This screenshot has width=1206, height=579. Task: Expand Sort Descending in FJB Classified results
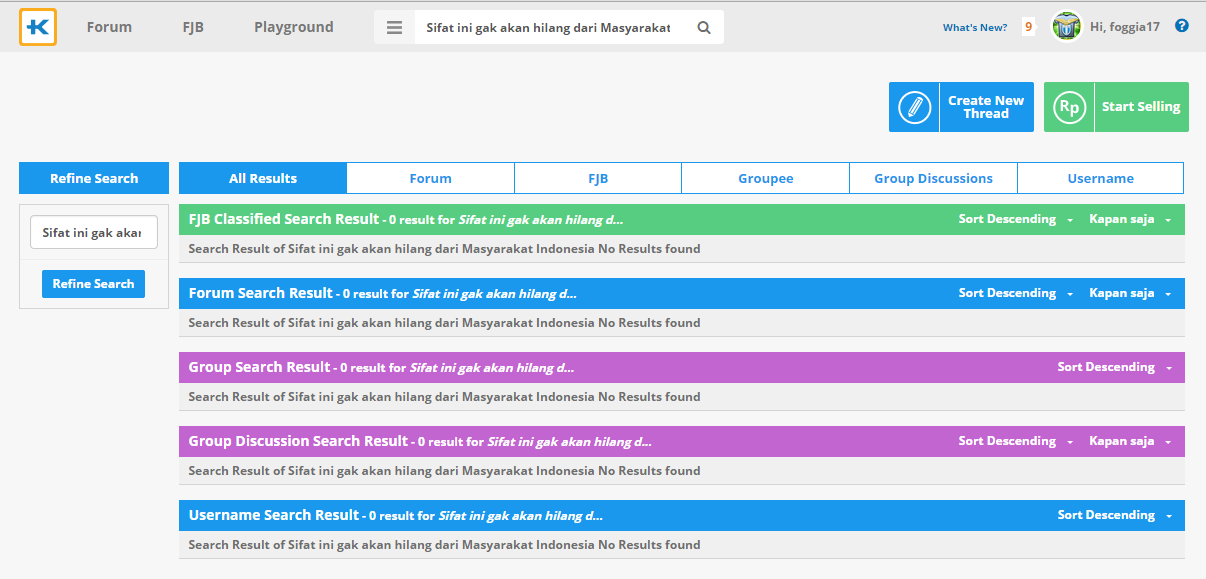click(1015, 219)
